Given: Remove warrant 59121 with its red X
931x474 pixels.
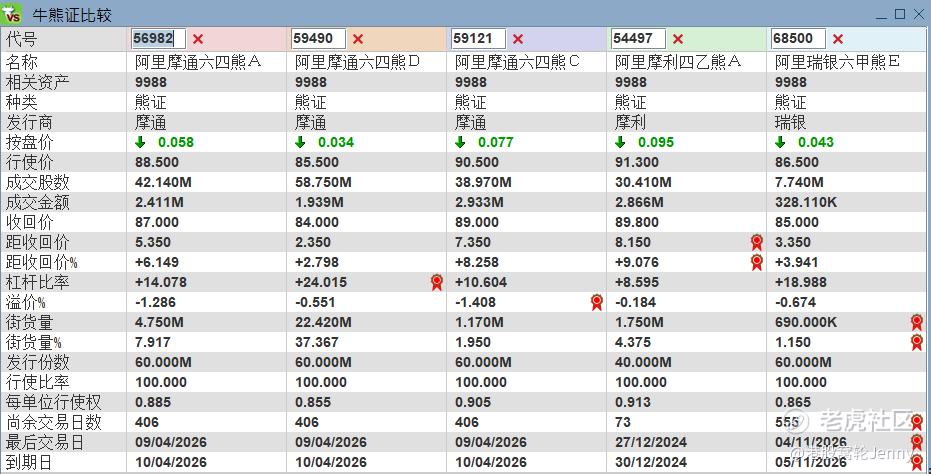Looking at the screenshot, I should click(518, 39).
